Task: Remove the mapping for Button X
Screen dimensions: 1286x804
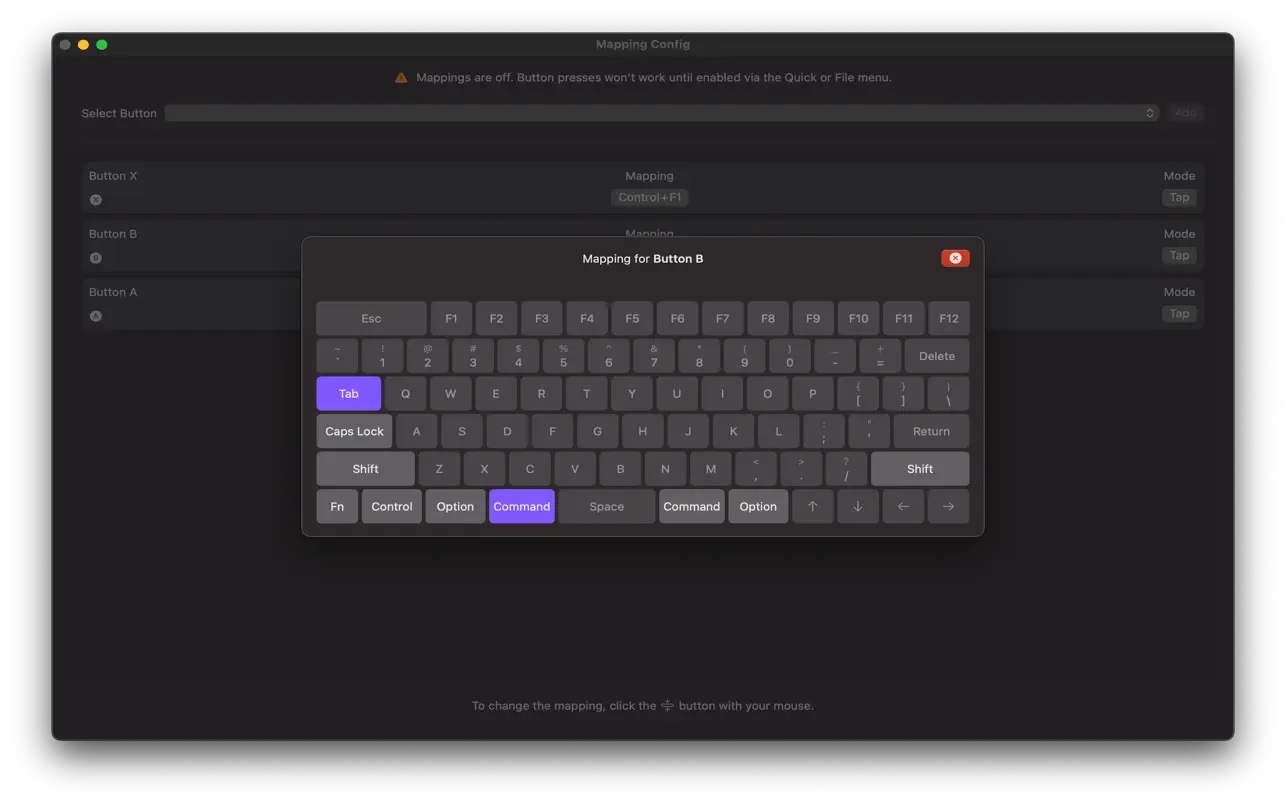Action: click(95, 199)
